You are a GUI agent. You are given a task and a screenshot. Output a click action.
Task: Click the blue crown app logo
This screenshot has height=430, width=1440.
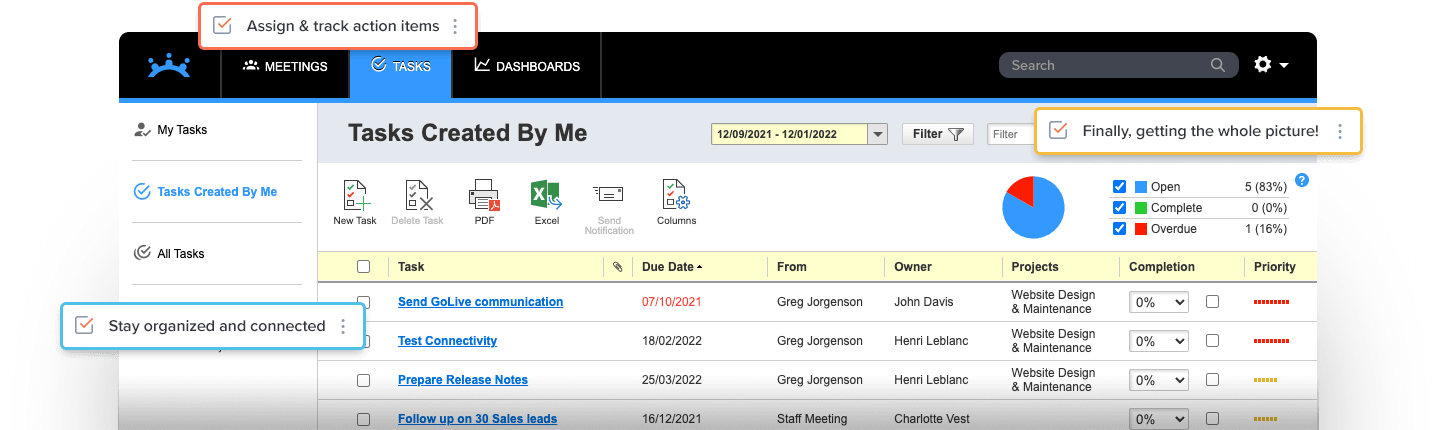point(169,66)
